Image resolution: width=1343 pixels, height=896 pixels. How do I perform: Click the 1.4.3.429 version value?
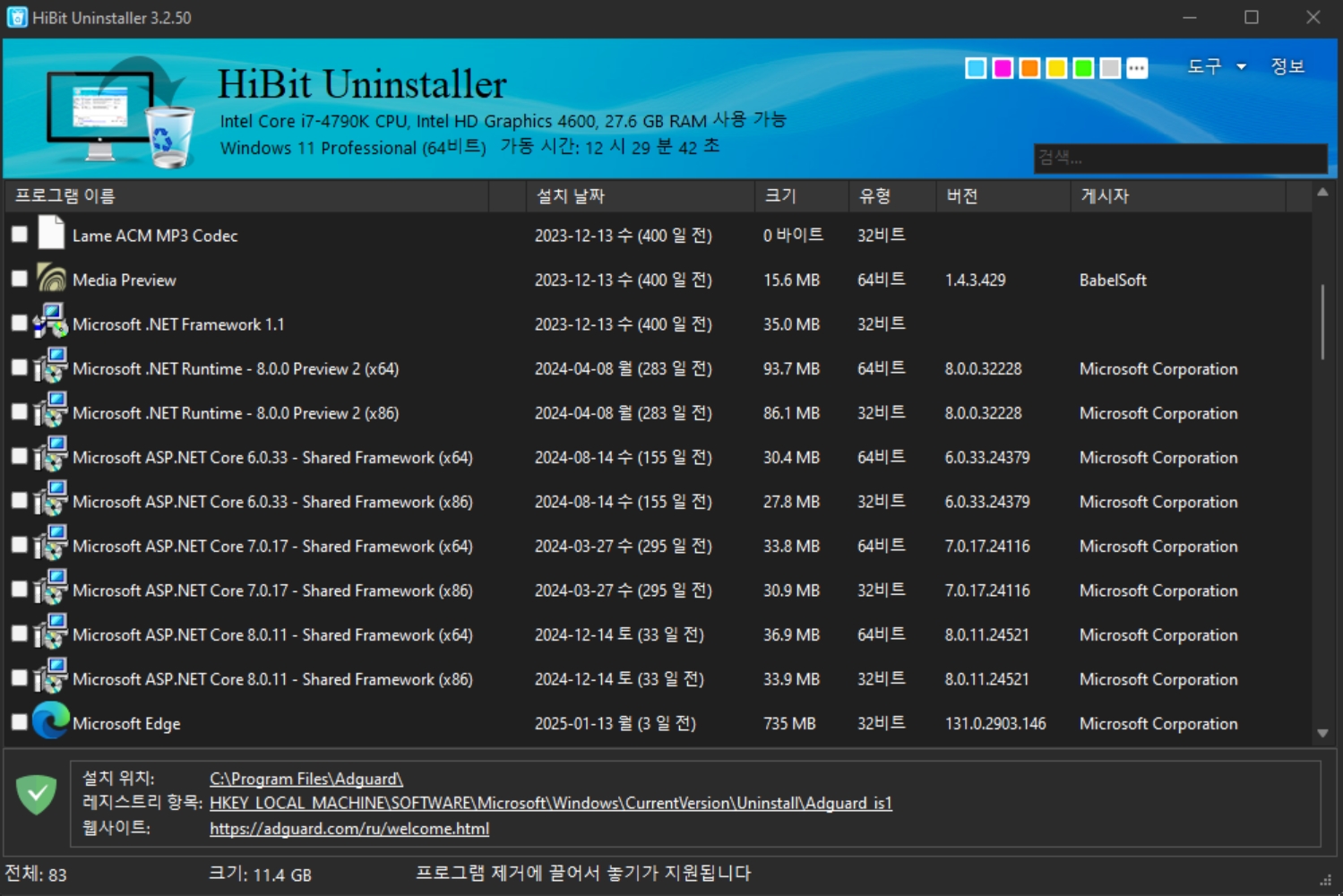point(975,280)
